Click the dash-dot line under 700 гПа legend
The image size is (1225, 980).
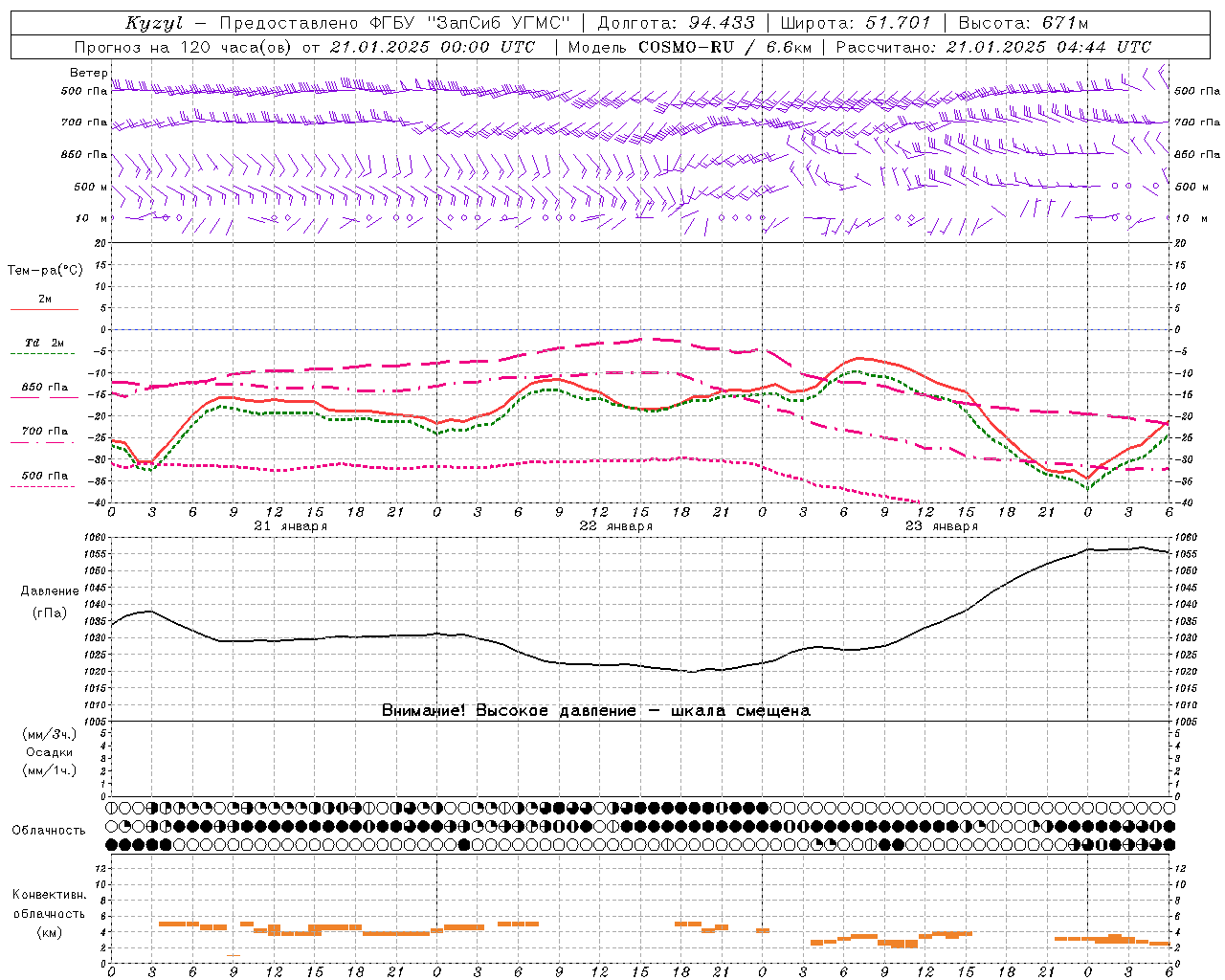point(42,442)
